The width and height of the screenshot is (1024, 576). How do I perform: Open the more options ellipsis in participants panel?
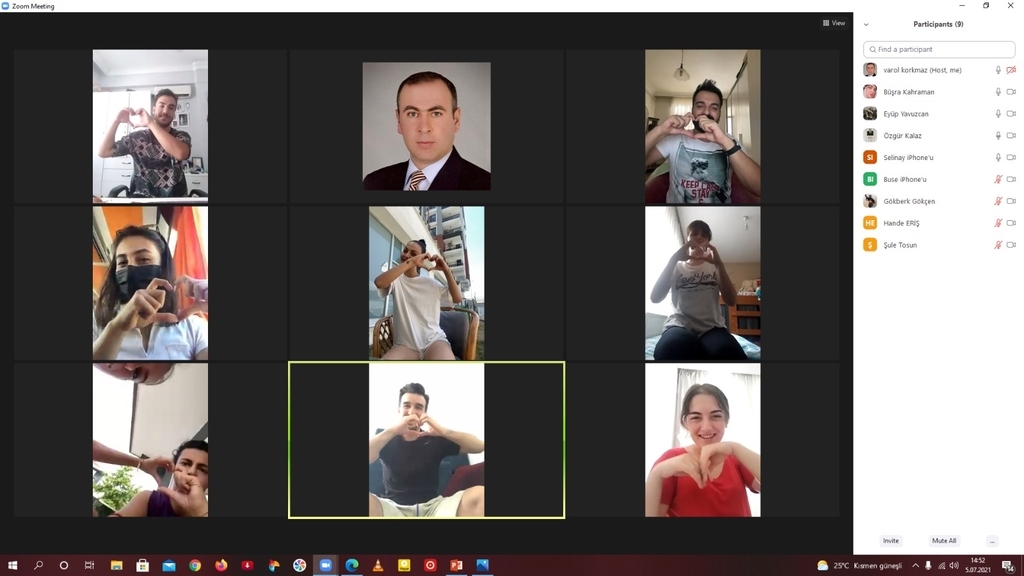pyautogui.click(x=991, y=541)
